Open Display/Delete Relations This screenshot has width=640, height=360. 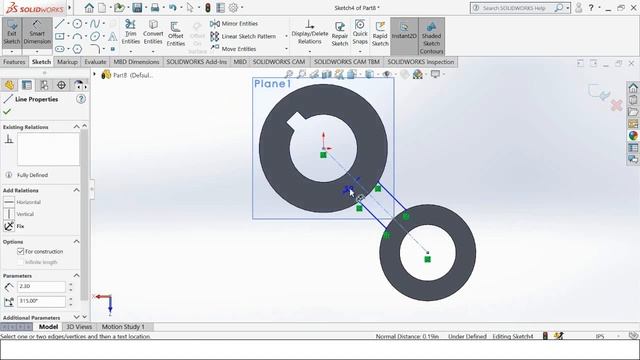click(x=309, y=32)
